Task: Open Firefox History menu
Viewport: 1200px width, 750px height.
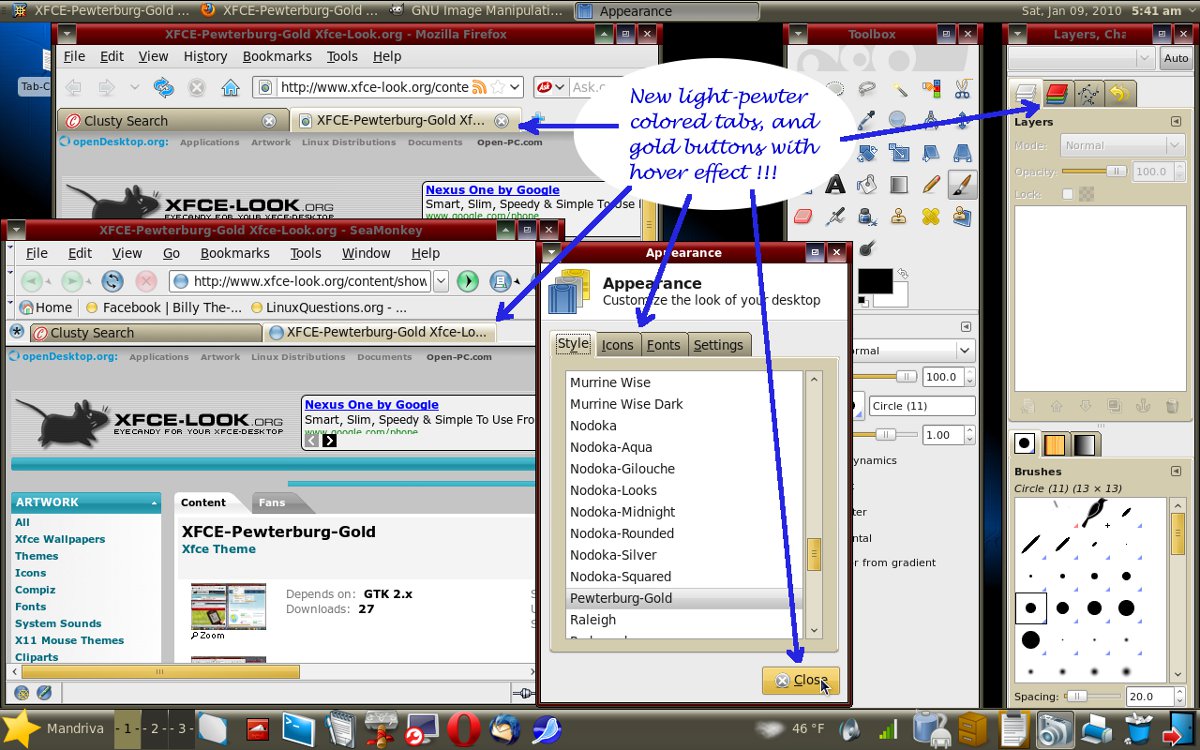Action: [205, 56]
